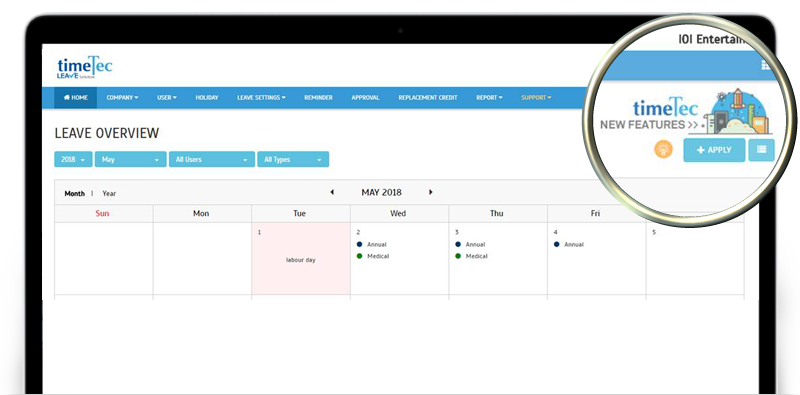
Task: Click the TimeTec Leave logo
Action: [85, 67]
